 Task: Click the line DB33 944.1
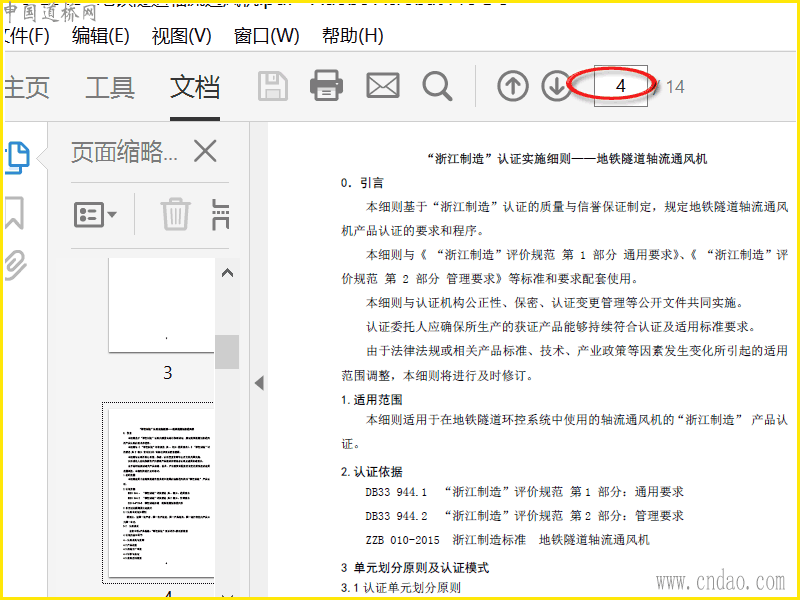click(x=524, y=492)
